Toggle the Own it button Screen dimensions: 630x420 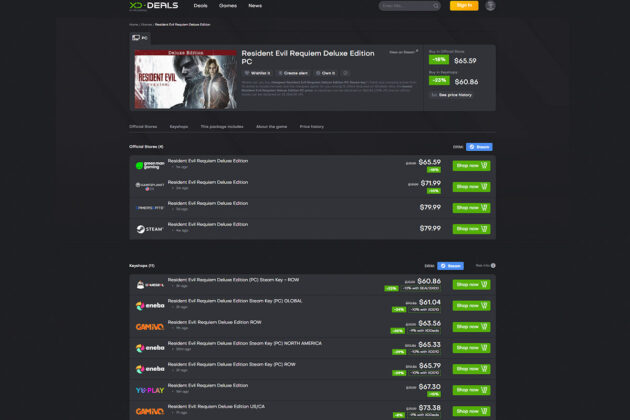[325, 73]
